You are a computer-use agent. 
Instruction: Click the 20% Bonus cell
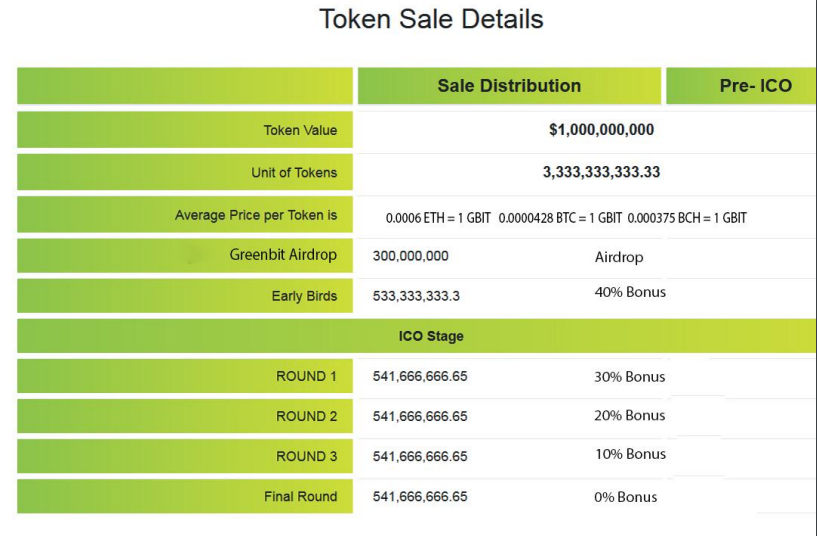point(629,415)
